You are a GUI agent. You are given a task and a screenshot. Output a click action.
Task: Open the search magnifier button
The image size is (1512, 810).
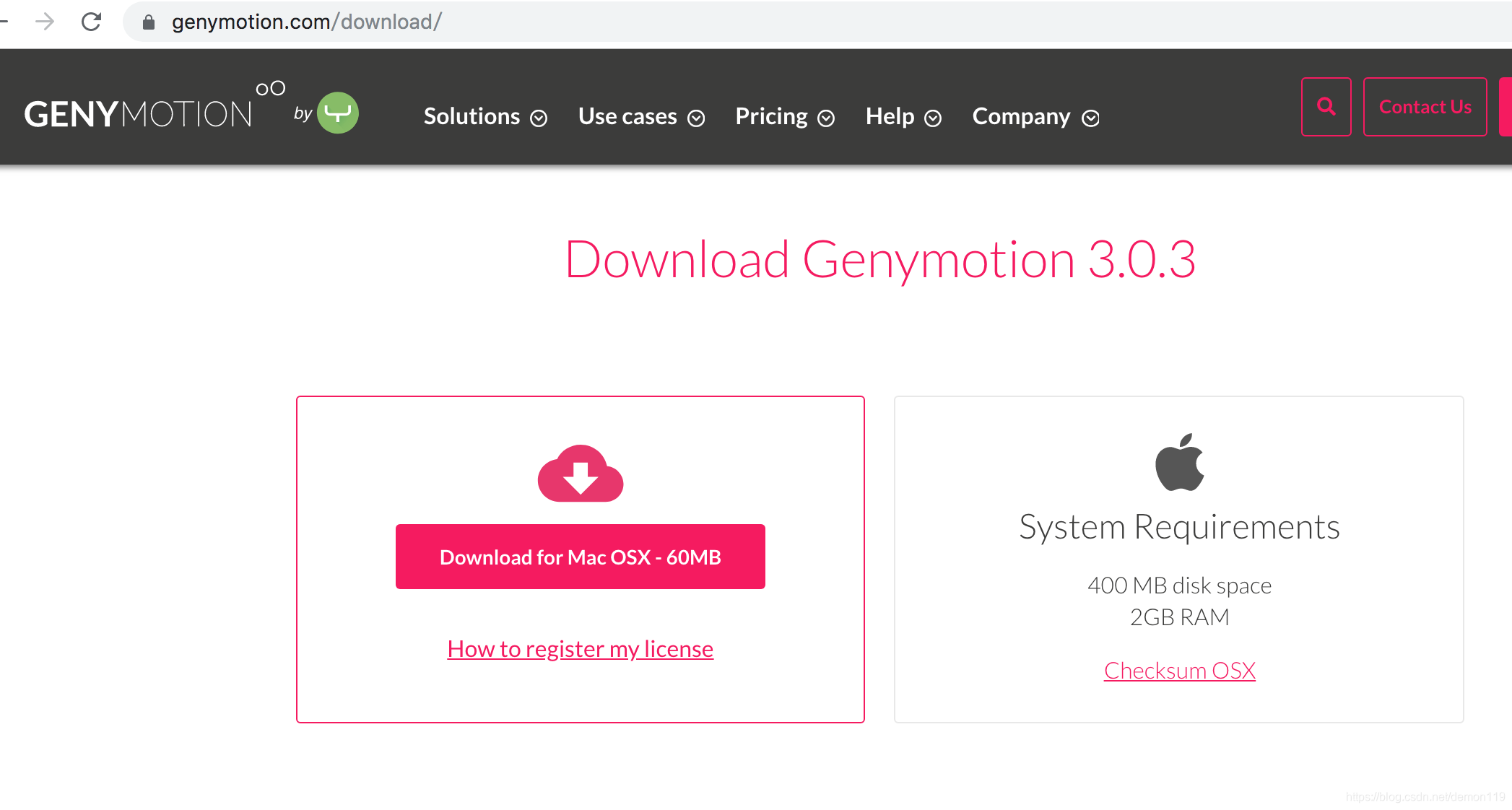tap(1326, 107)
